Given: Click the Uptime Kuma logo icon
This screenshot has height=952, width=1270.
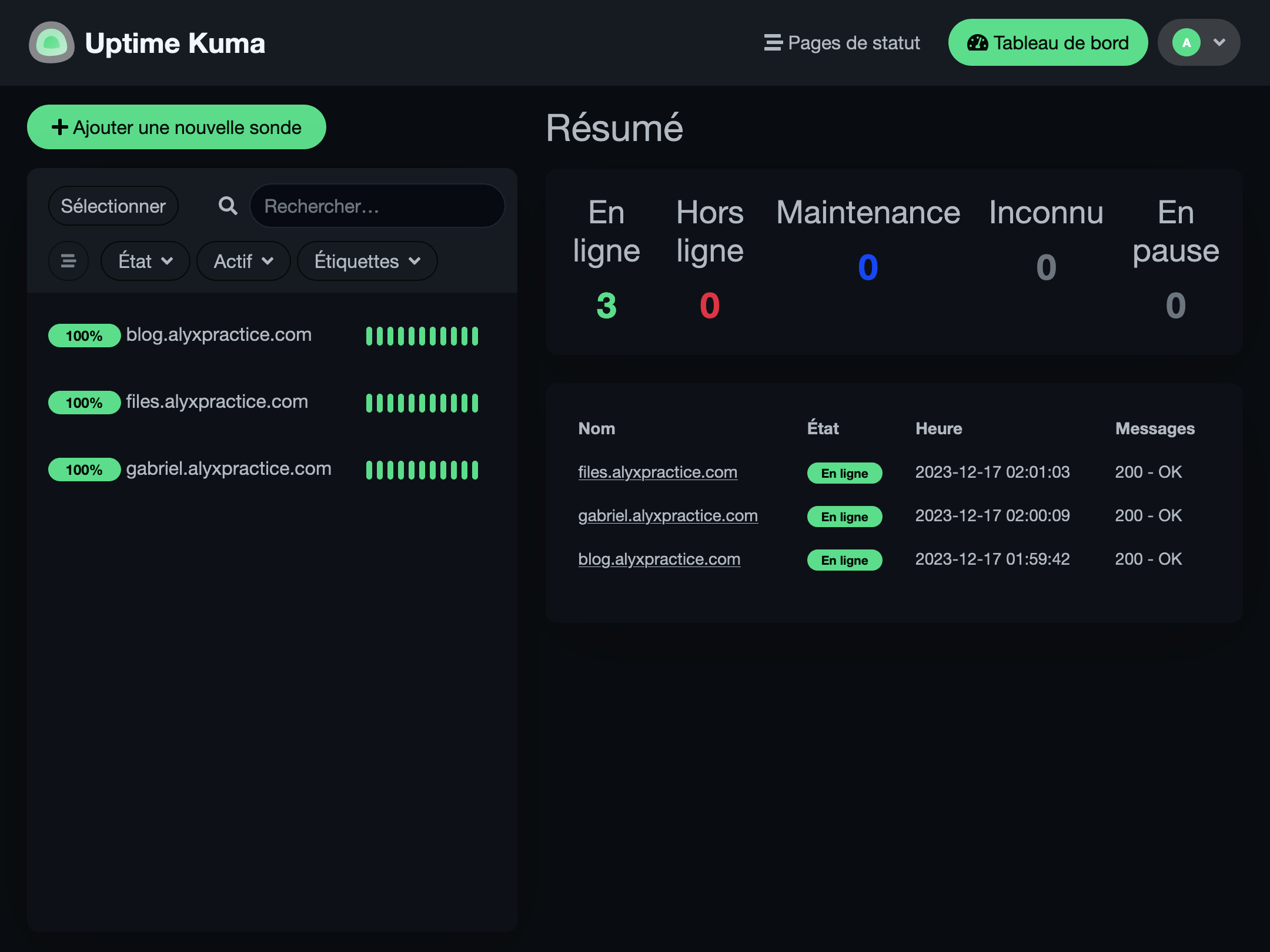Looking at the screenshot, I should [52, 42].
